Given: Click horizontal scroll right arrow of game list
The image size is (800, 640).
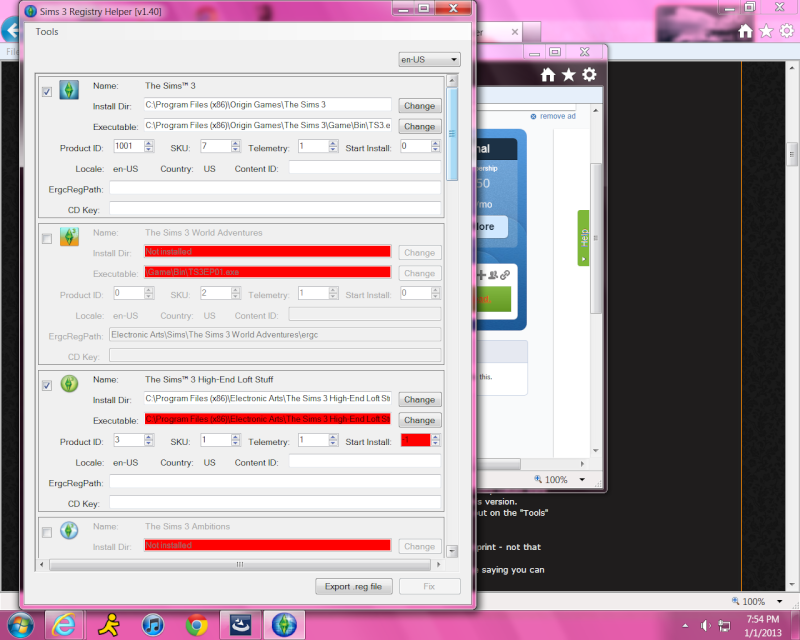Looking at the screenshot, I should pos(438,564).
